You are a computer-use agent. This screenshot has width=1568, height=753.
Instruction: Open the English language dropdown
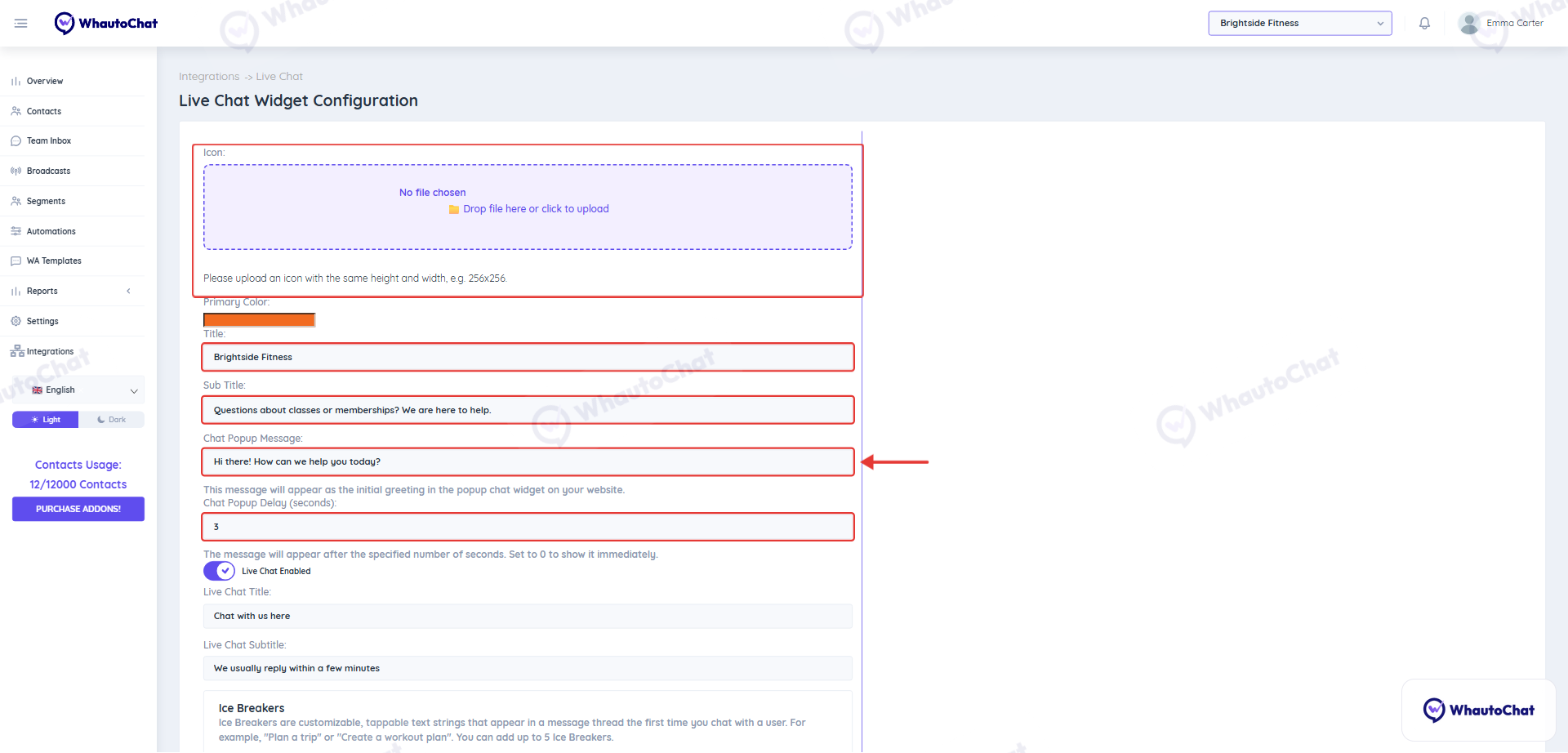pyautogui.click(x=78, y=390)
